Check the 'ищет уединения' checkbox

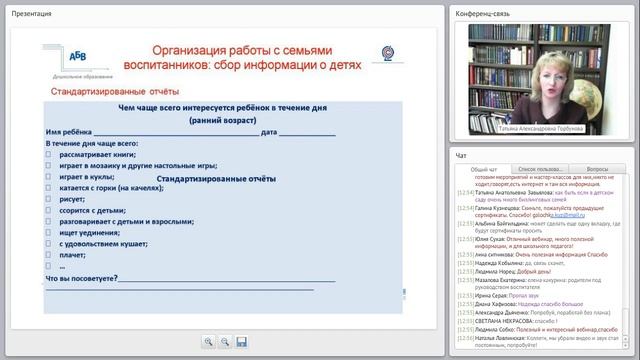[48, 232]
